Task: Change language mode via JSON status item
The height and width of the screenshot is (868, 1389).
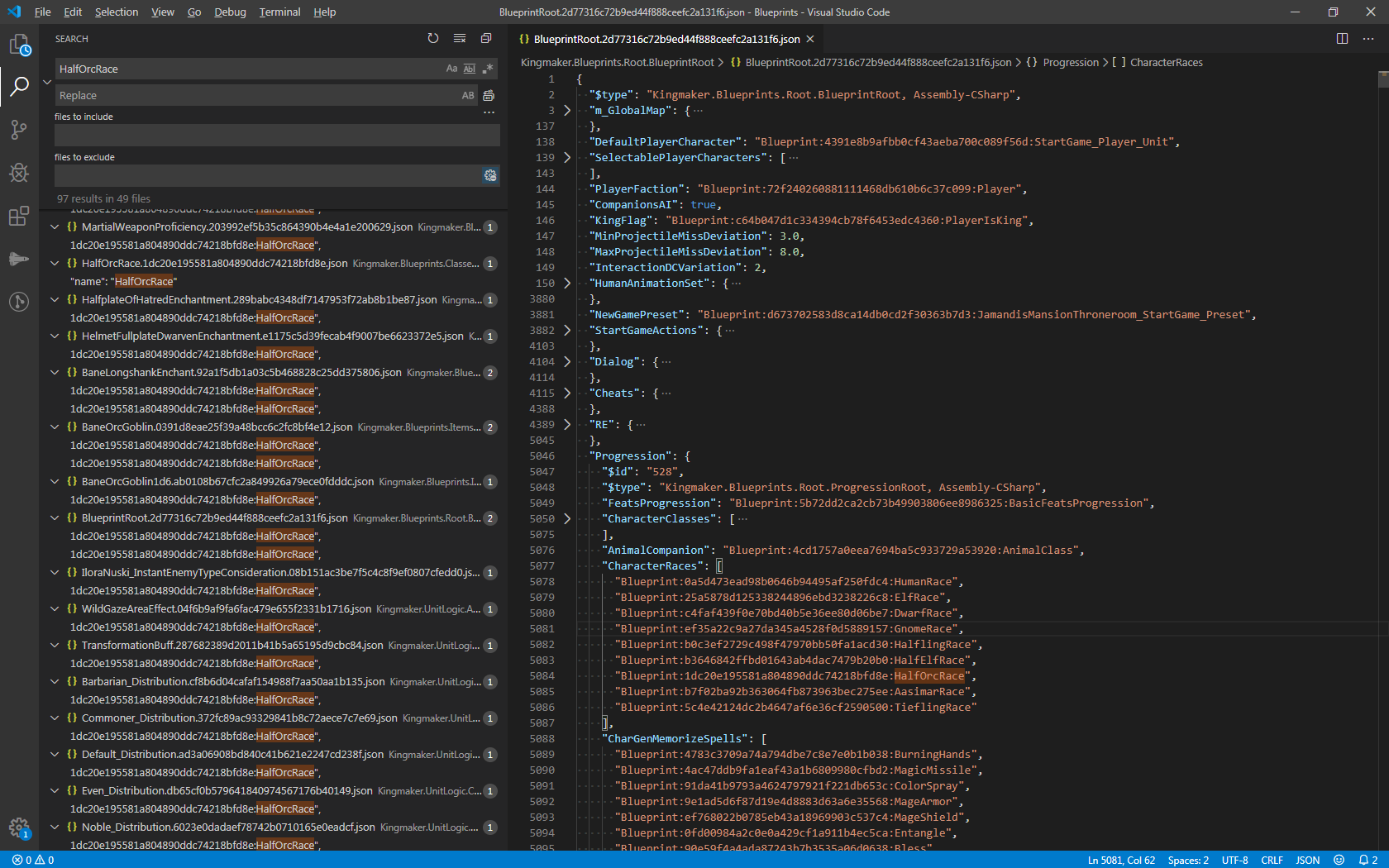Action: pyautogui.click(x=1307, y=860)
